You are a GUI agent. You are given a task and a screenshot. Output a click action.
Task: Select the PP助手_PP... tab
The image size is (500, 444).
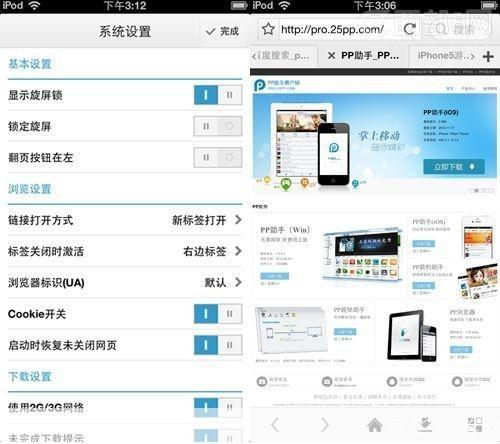(370, 55)
